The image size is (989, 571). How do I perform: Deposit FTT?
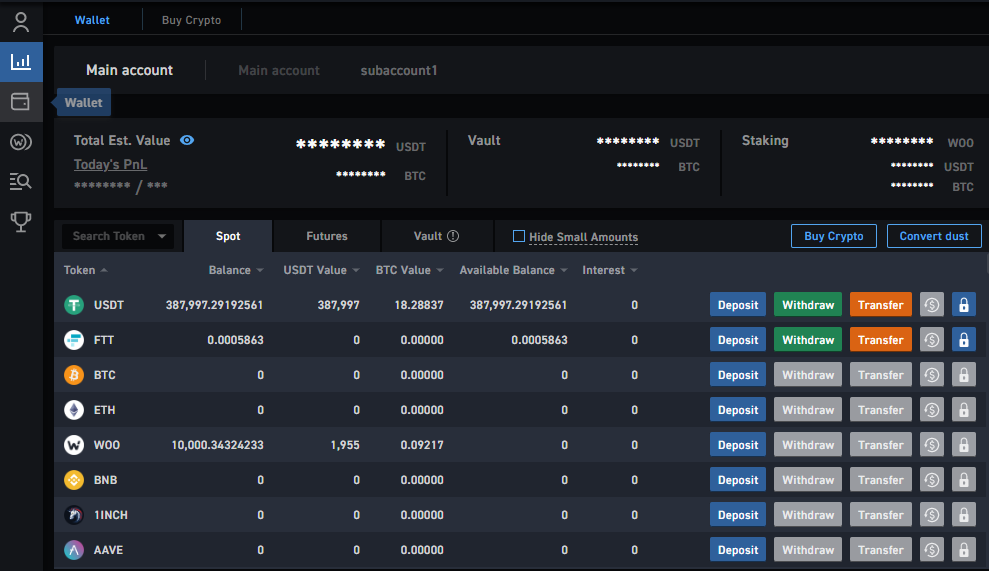738,340
